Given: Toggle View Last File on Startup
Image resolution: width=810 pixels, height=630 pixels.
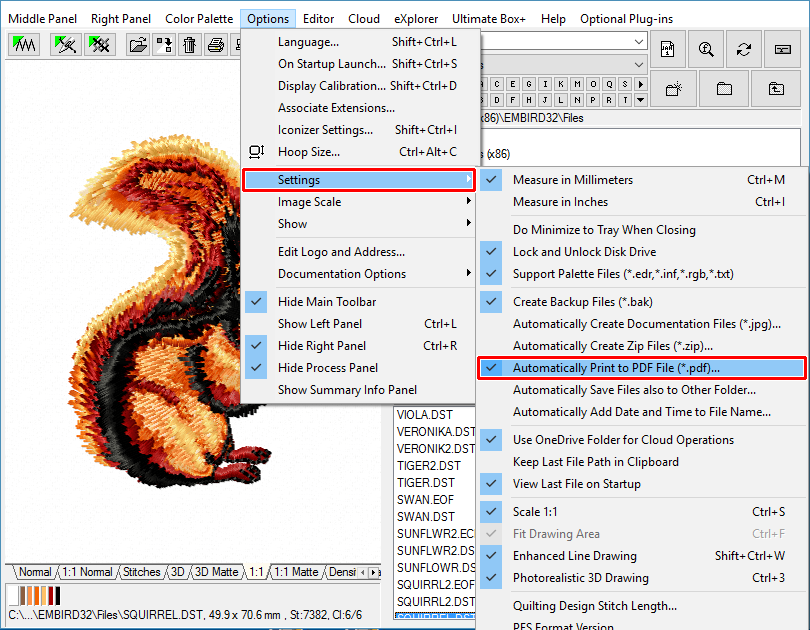Looking at the screenshot, I should (x=642, y=484).
